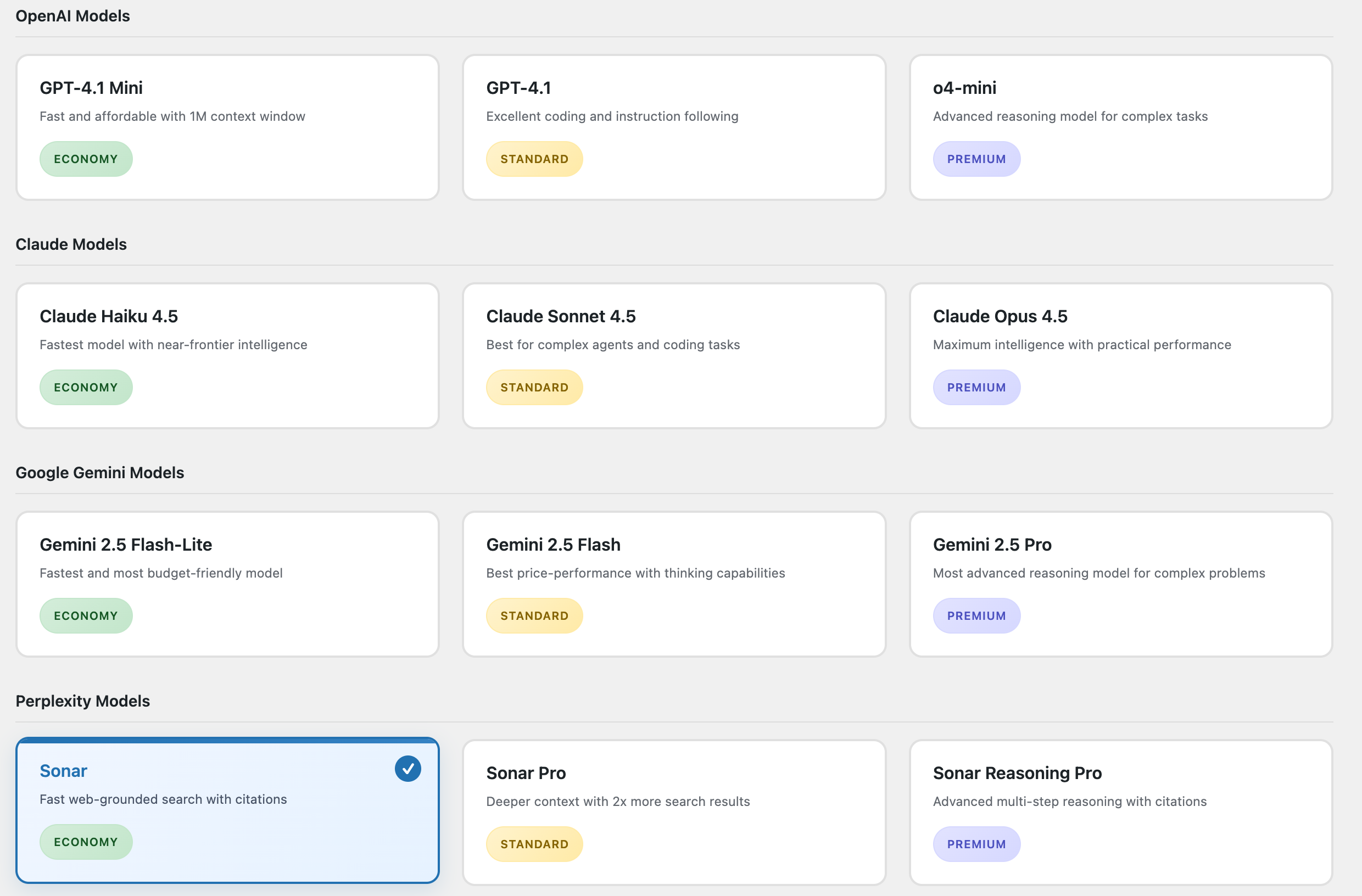Click the Economy badge on the Sonar card
This screenshot has height=896, width=1362.
[x=86, y=842]
